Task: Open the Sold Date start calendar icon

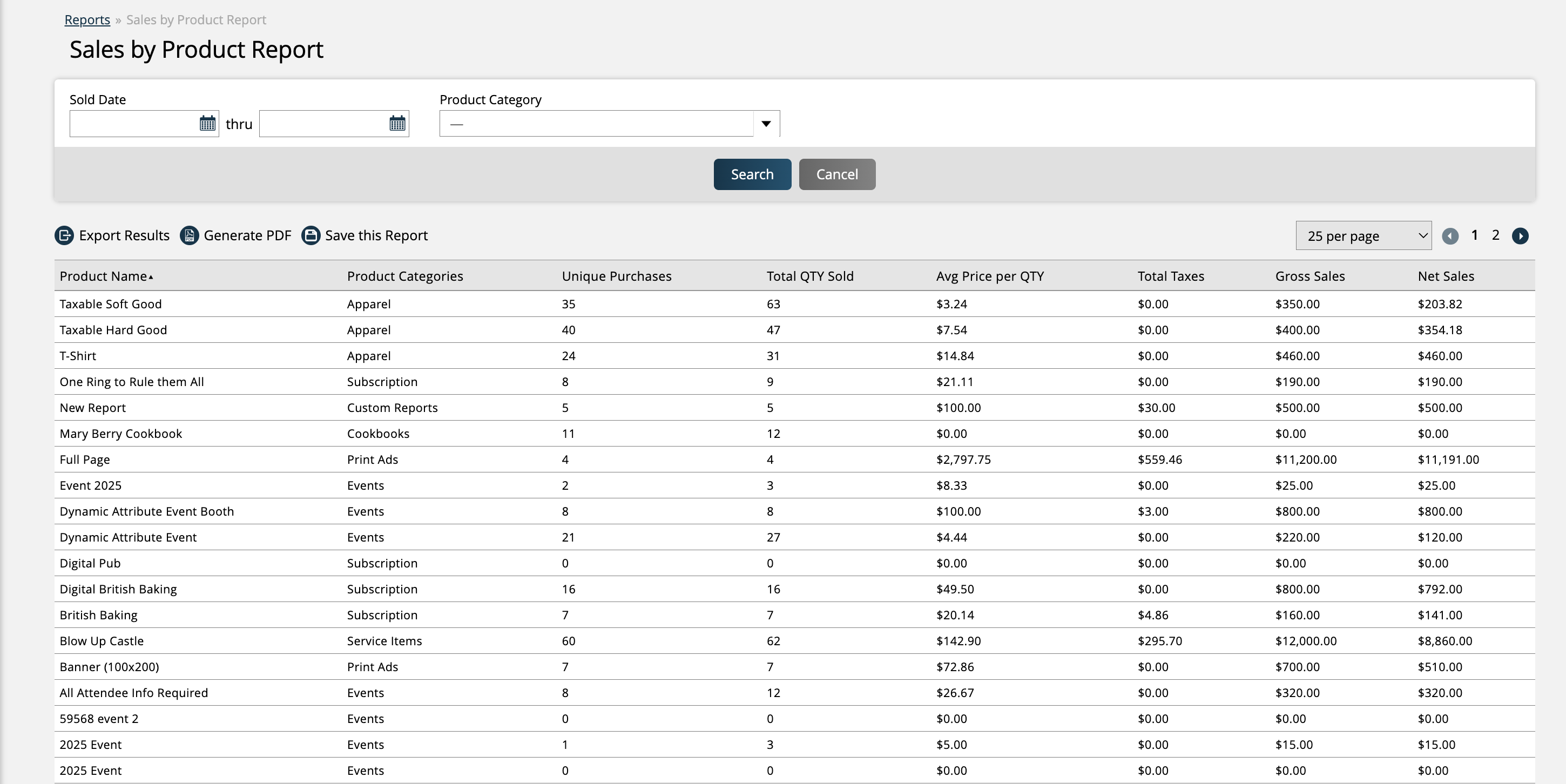Action: (x=207, y=123)
